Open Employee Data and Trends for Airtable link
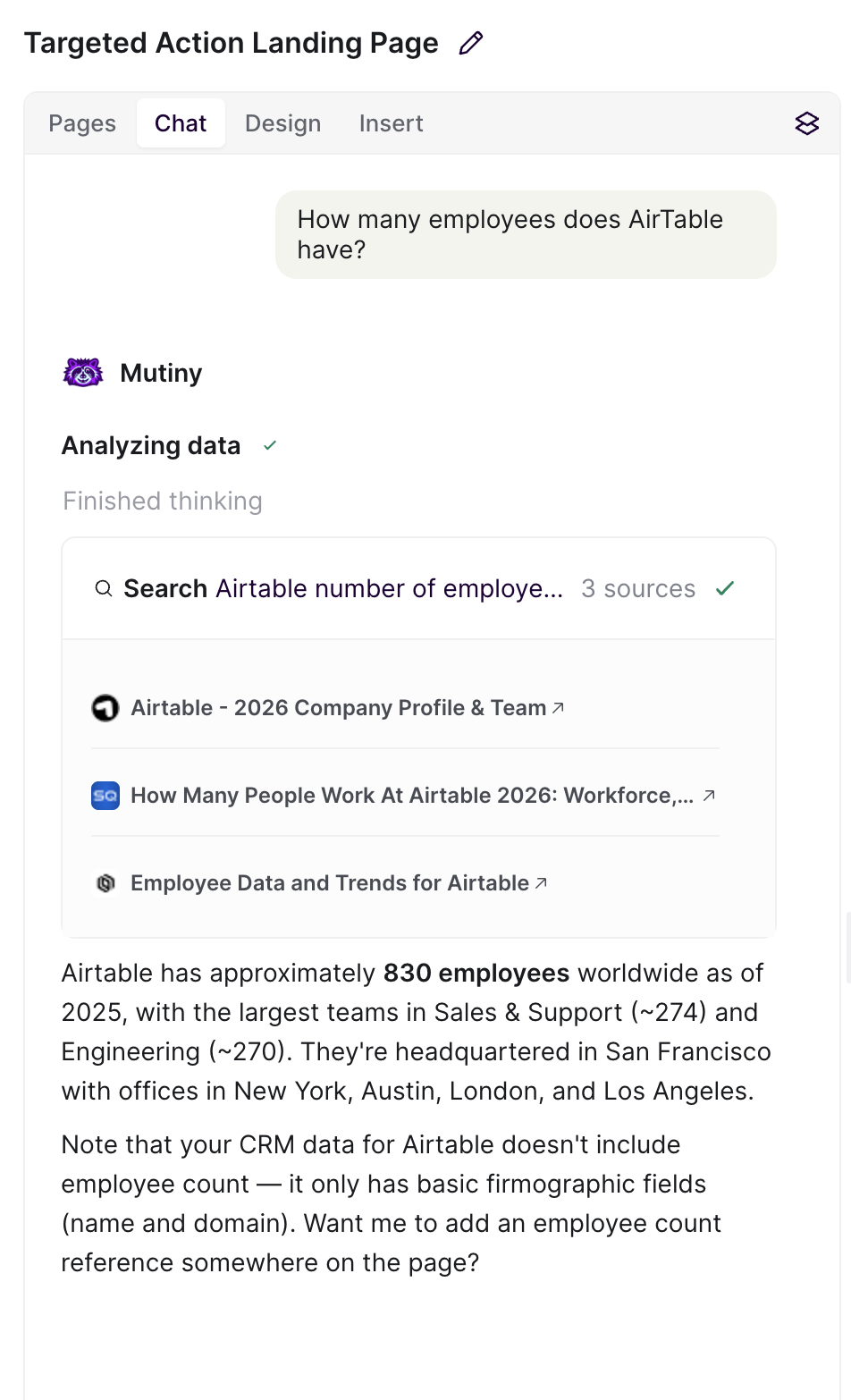851x1400 pixels. (330, 883)
